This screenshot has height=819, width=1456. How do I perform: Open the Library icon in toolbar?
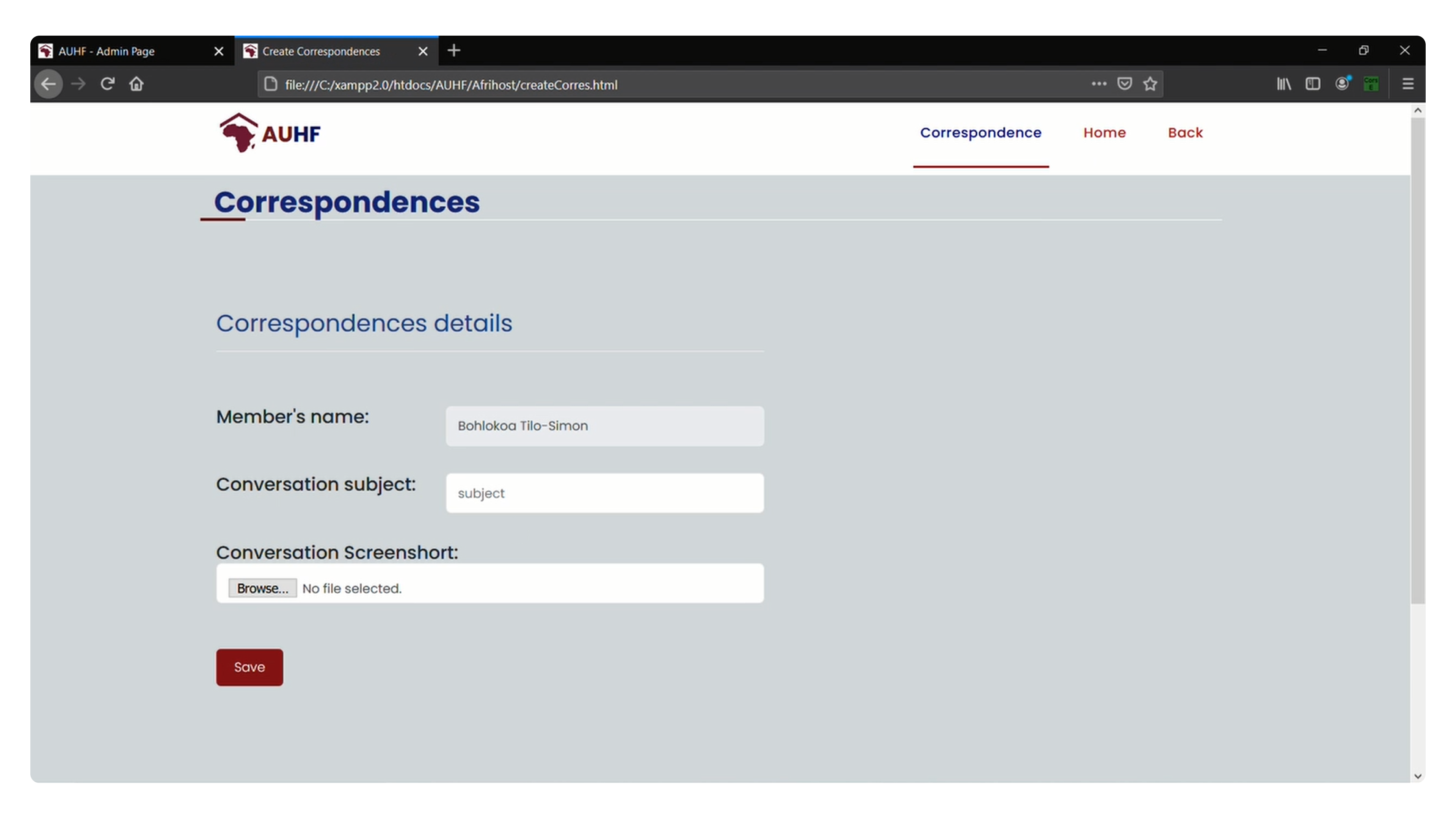click(x=1283, y=84)
